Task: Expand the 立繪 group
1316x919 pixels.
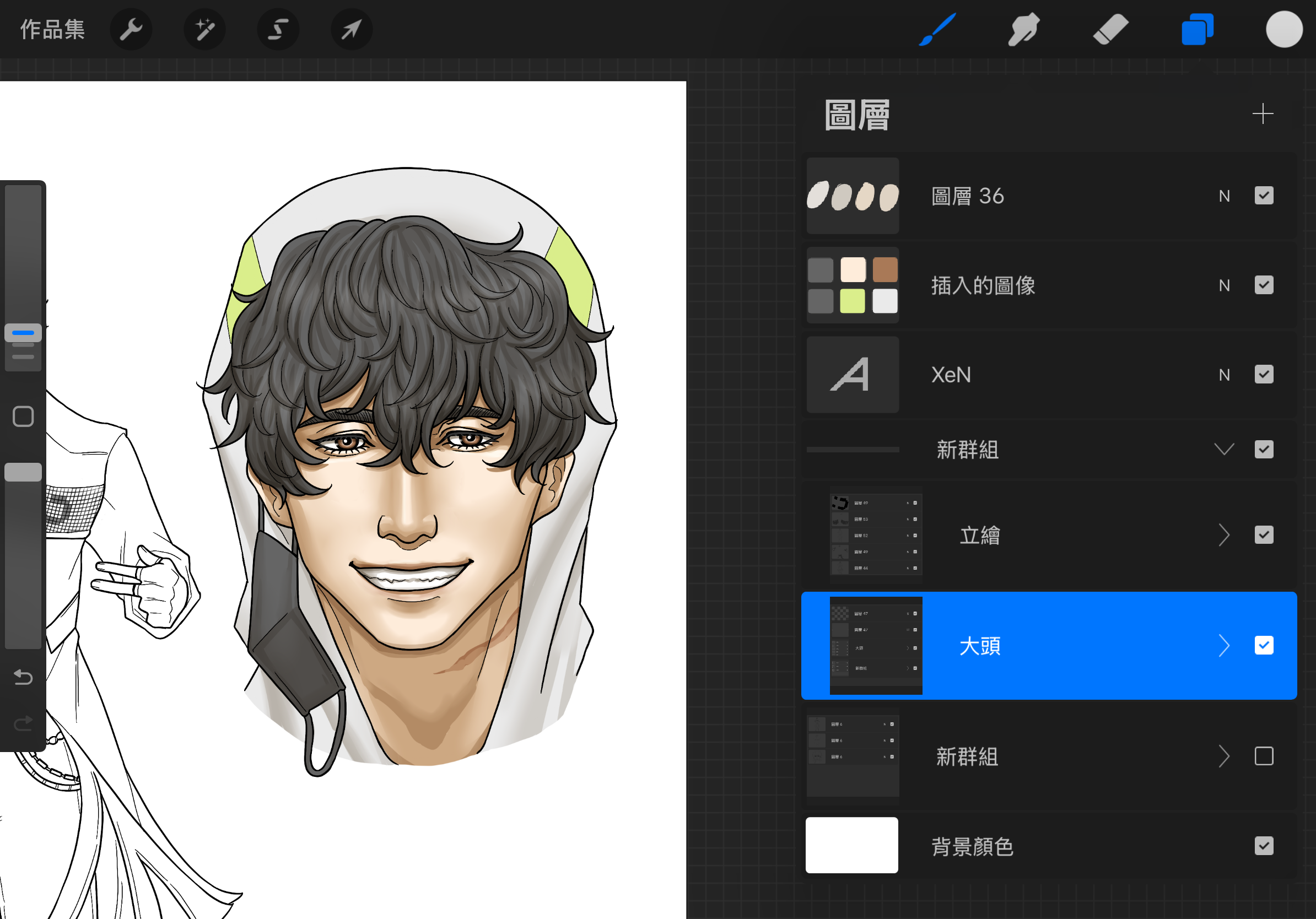Action: (x=1224, y=535)
